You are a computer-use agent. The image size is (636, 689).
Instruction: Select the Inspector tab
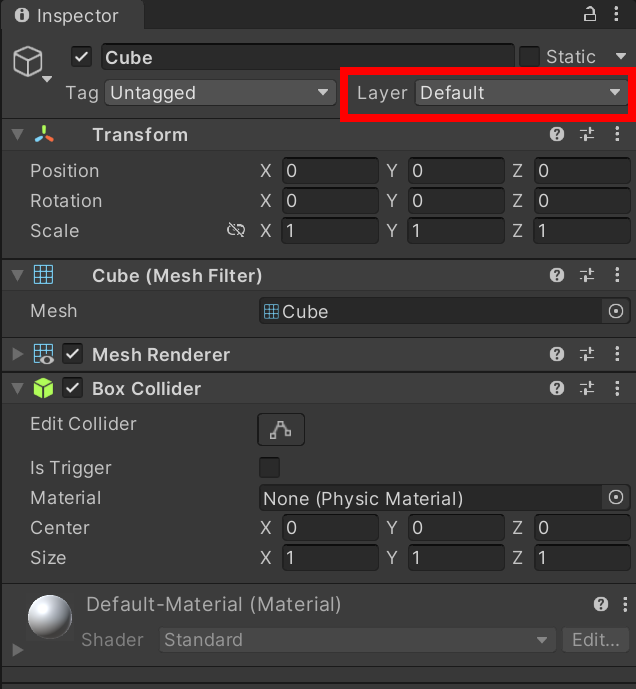point(73,15)
